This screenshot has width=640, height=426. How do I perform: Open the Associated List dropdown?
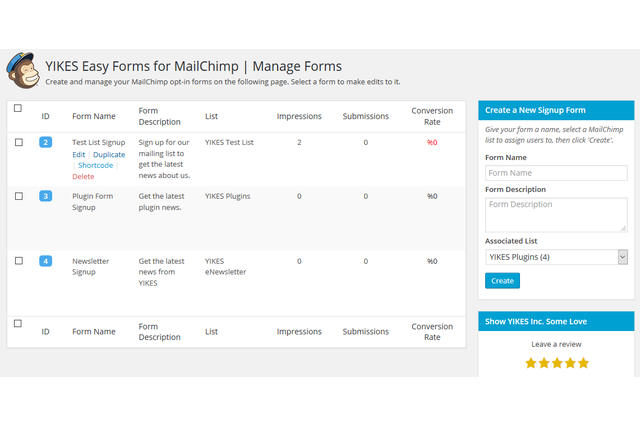click(556, 257)
